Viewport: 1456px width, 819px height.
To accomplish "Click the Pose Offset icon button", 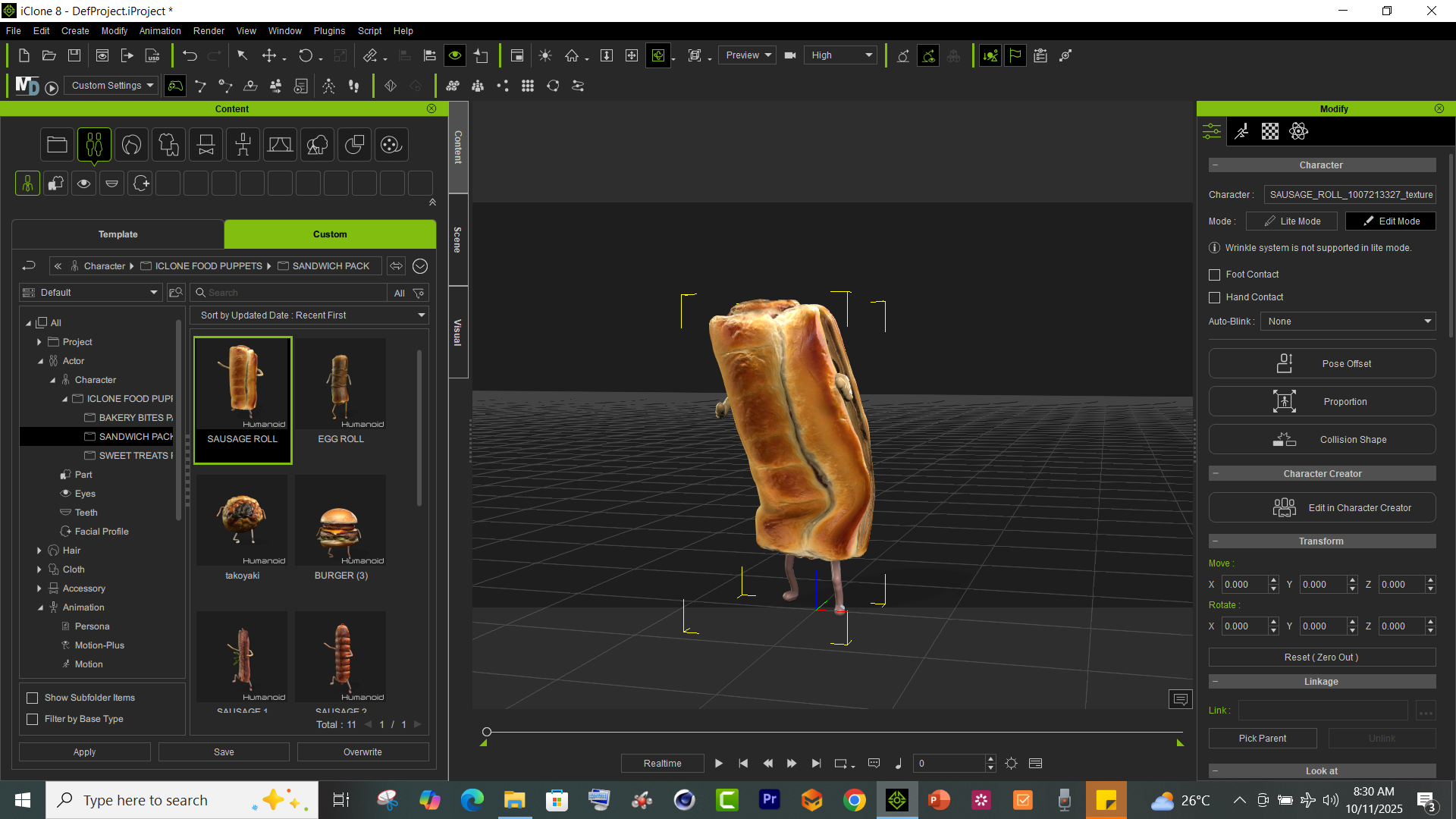I will pos(1322,363).
